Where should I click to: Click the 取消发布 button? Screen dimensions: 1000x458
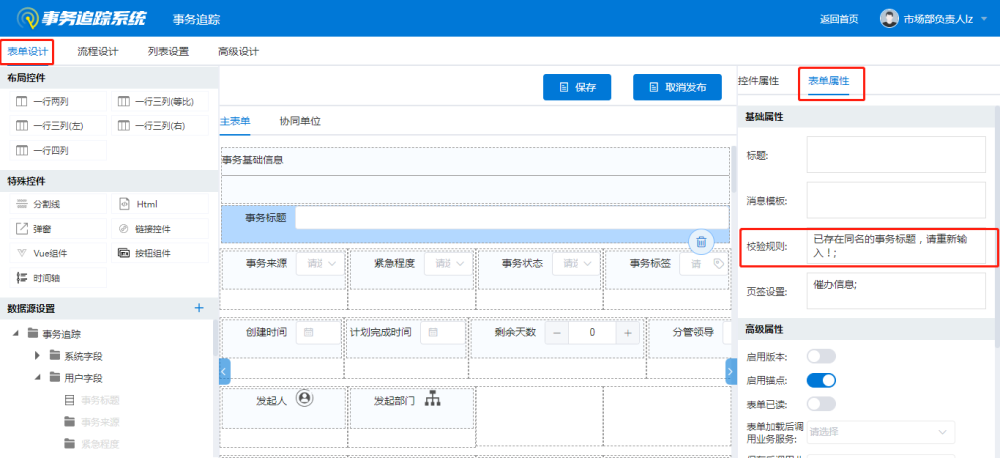tap(677, 87)
